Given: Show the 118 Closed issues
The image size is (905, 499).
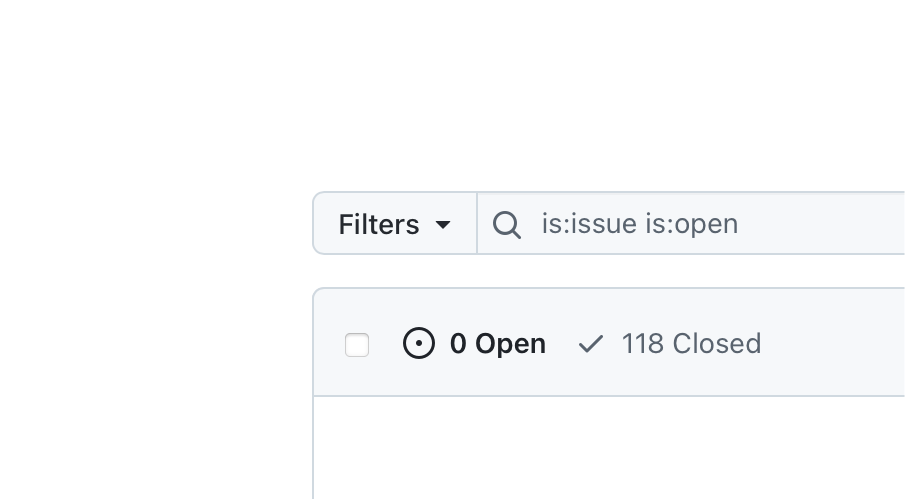Looking at the screenshot, I should click(670, 344).
